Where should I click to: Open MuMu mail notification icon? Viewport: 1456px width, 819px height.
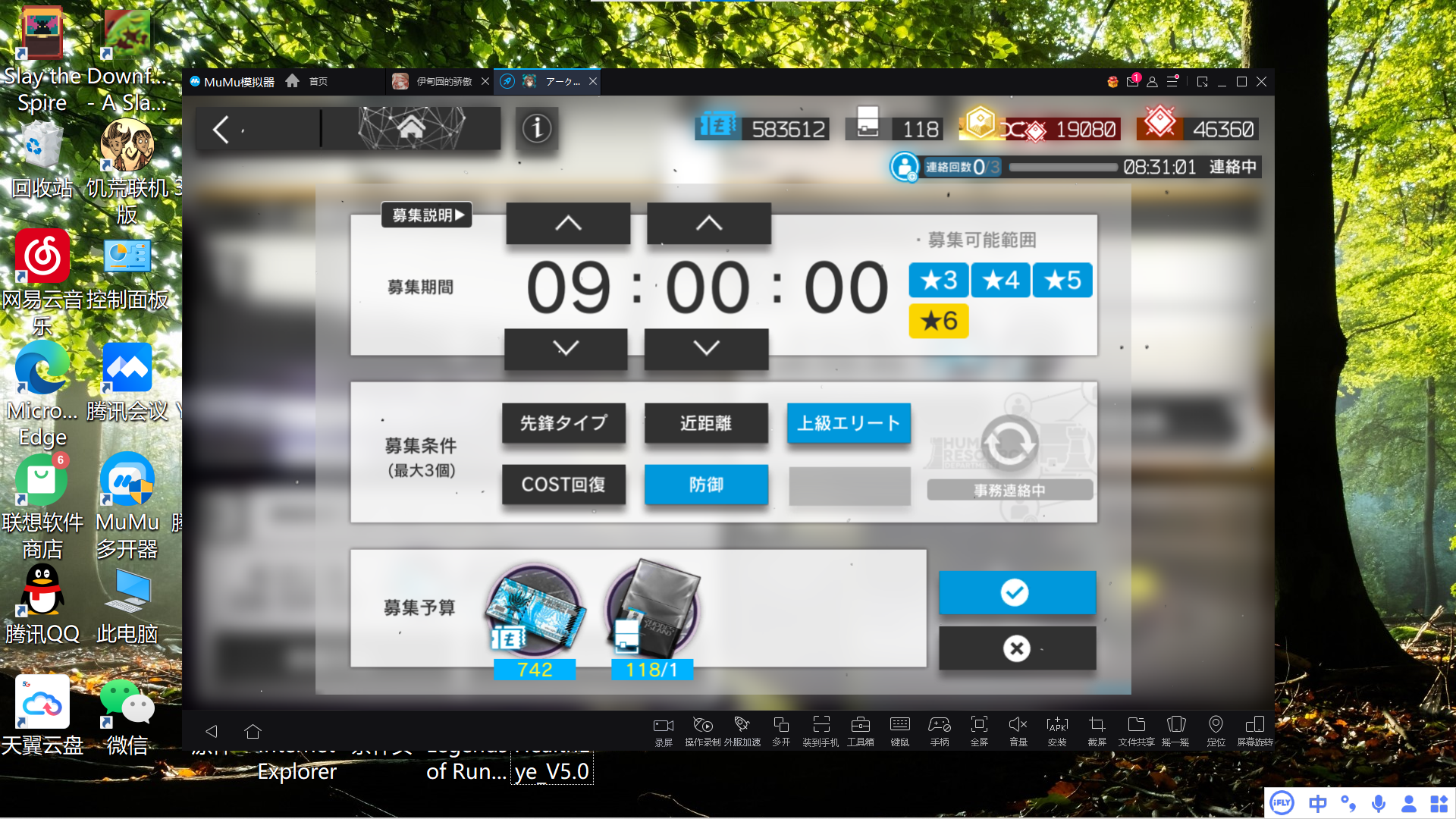pyautogui.click(x=1133, y=81)
